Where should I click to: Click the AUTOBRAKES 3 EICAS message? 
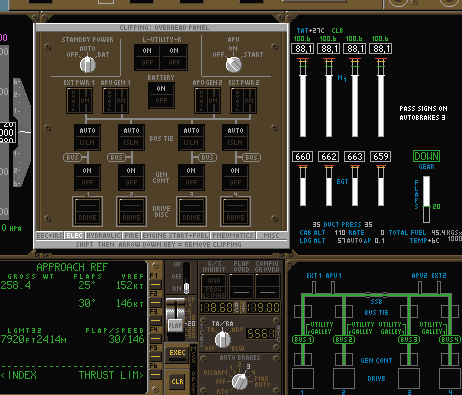[422, 117]
